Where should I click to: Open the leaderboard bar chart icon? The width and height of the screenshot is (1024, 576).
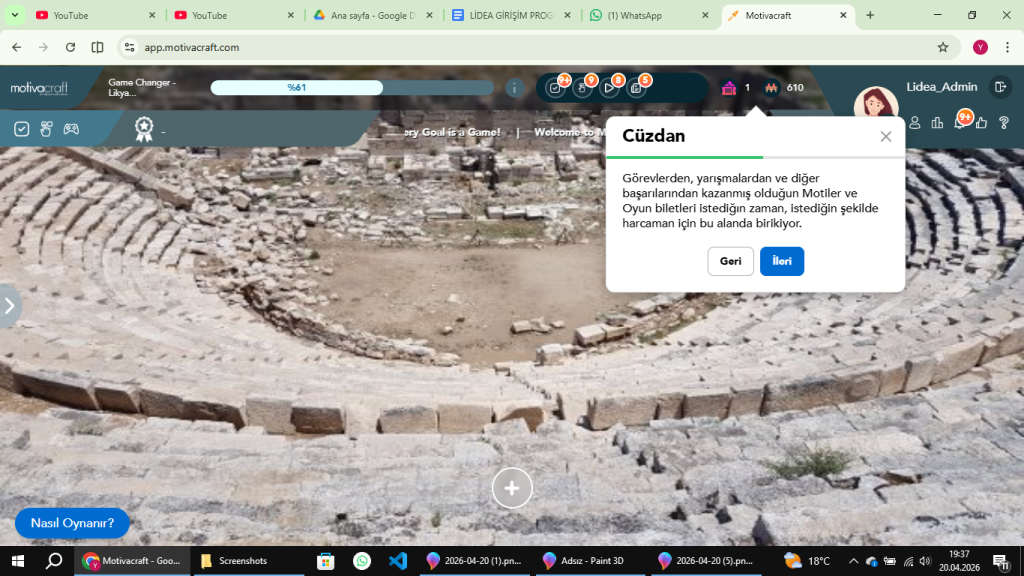(x=937, y=123)
